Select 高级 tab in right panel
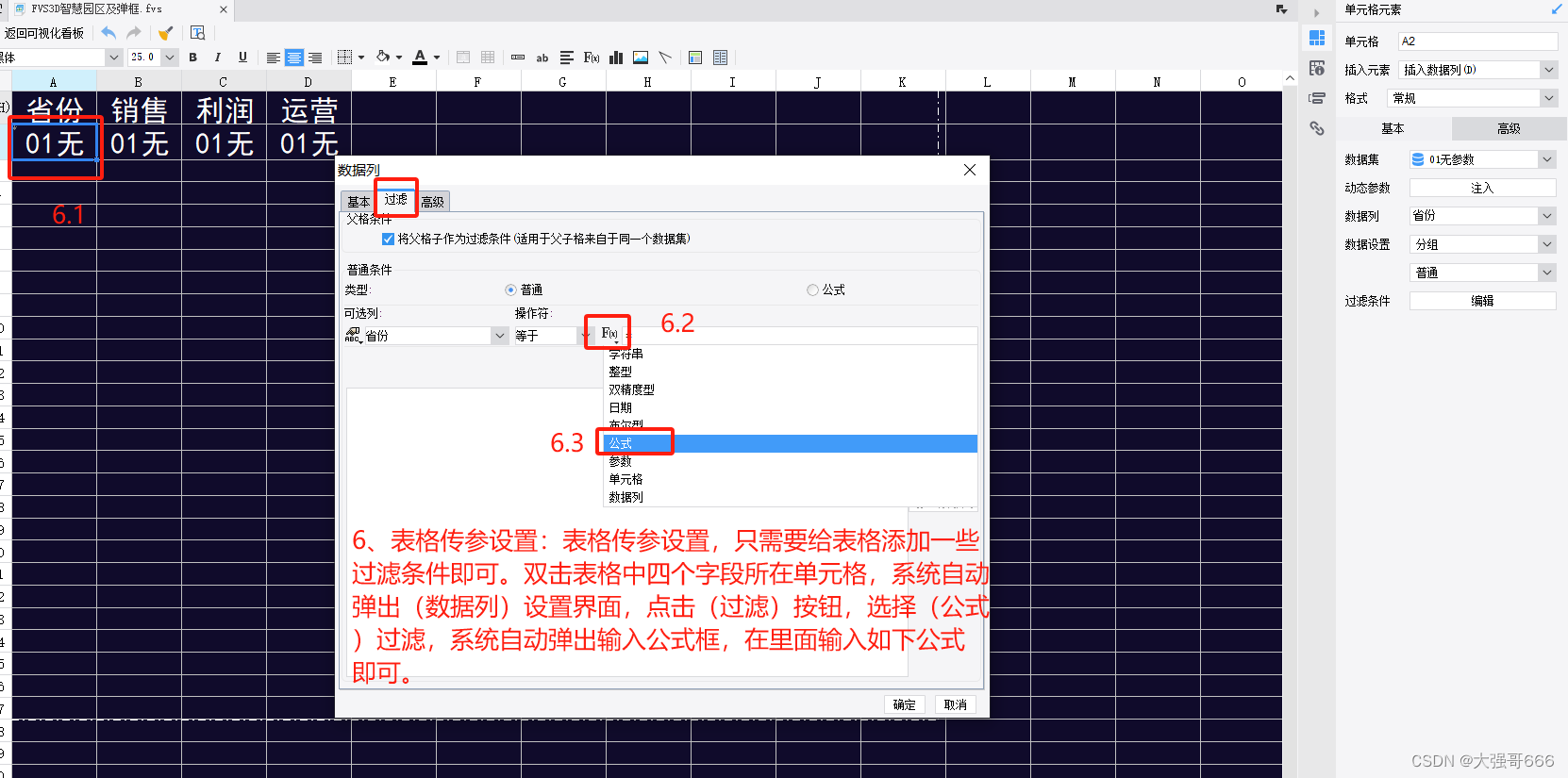Image resolution: width=1568 pixels, height=778 pixels. [x=1510, y=128]
